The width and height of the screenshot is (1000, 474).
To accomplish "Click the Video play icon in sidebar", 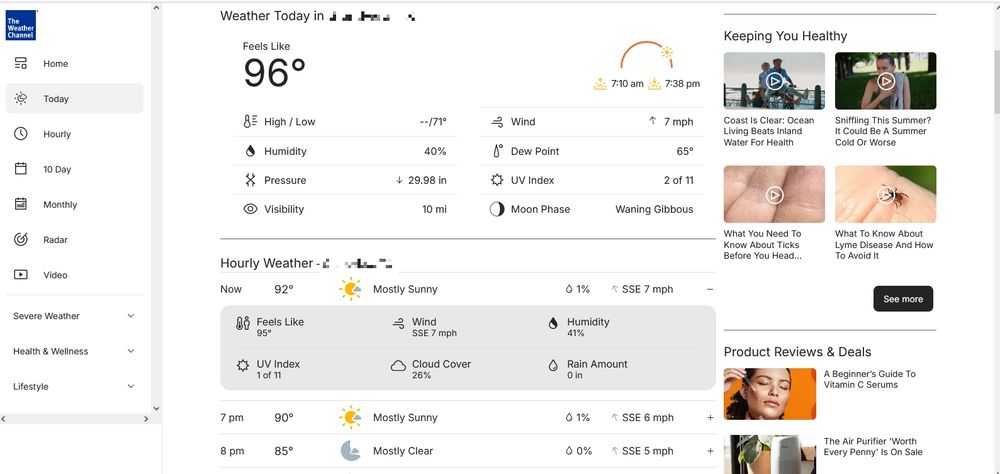I will (x=20, y=274).
